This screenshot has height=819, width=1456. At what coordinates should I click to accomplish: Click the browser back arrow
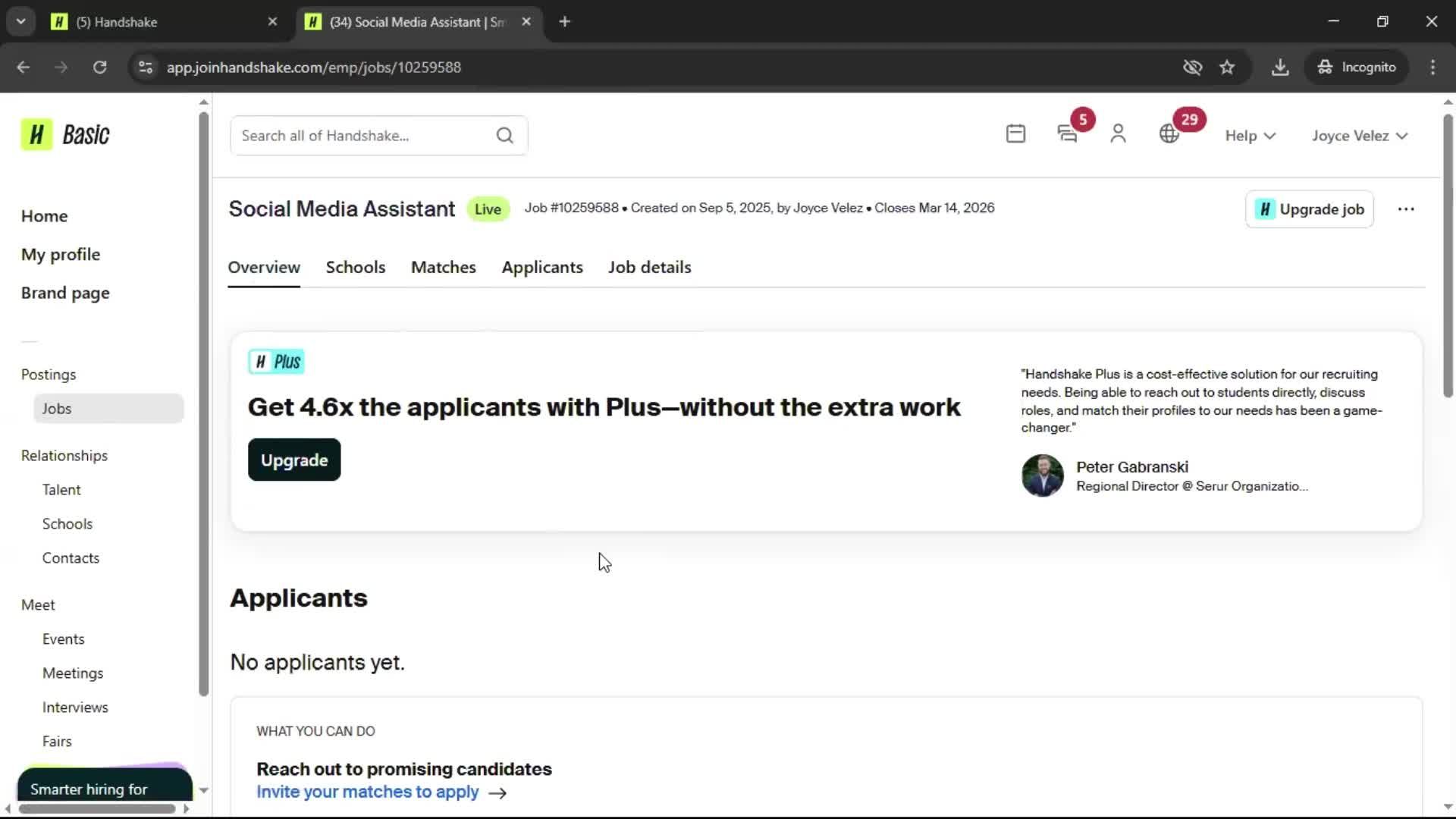click(x=23, y=67)
